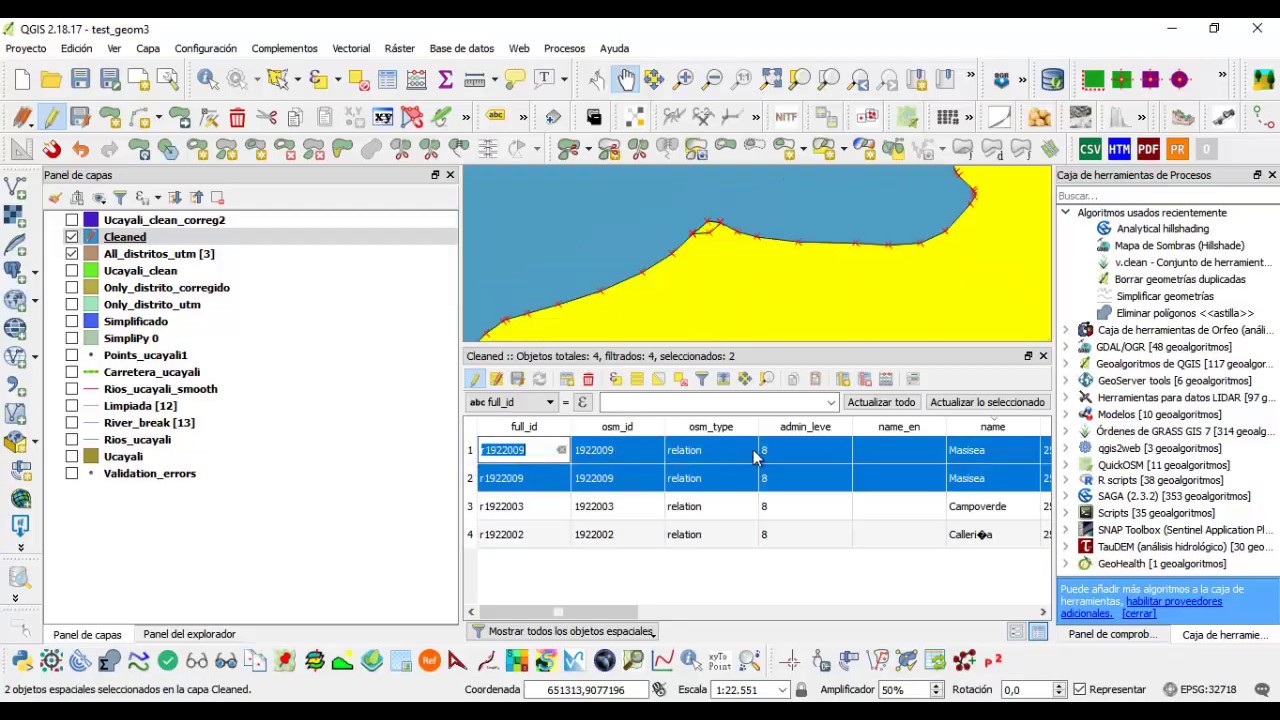Click the New Project blank page icon
Viewport: 1280px width, 720px height.
(22, 79)
